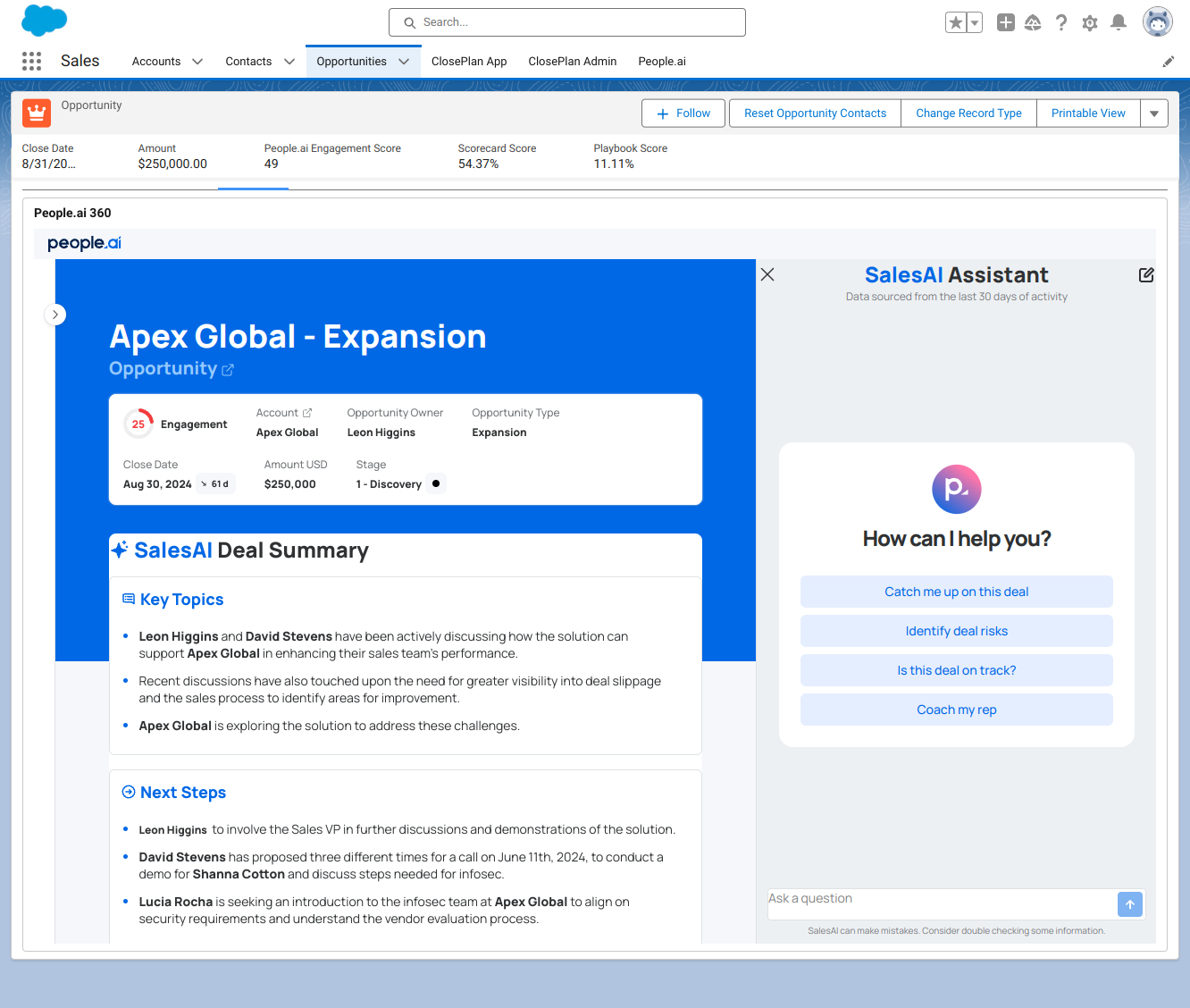Open the Notifications bell icon
1190x1008 pixels.
(x=1119, y=22)
